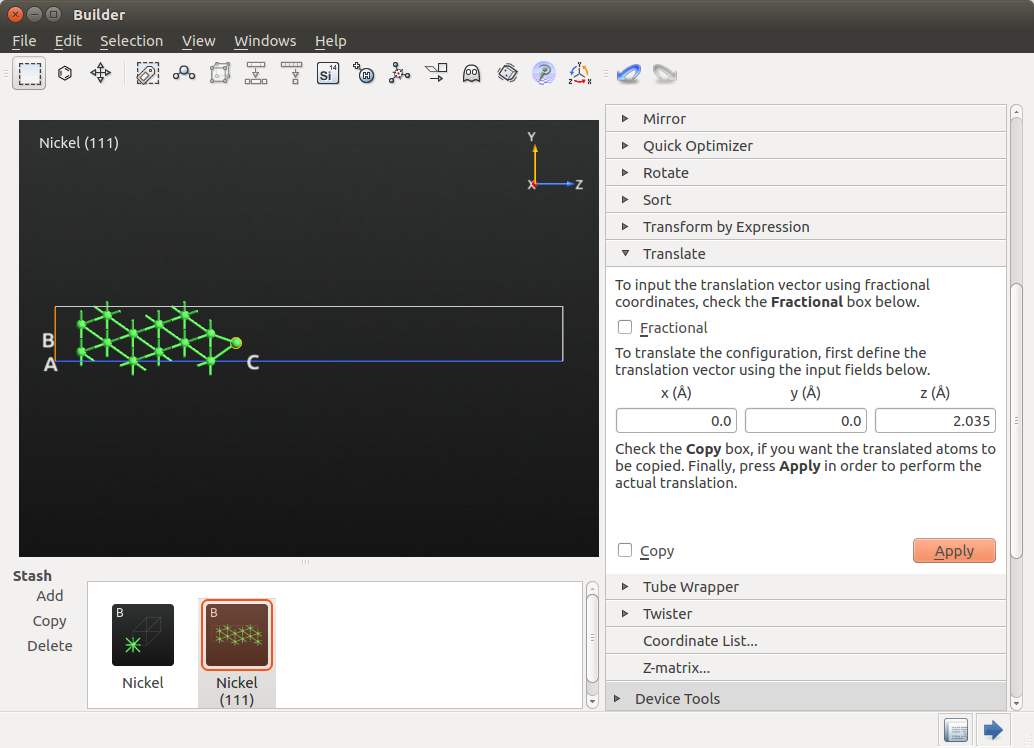The image size is (1034, 748).
Task: Select the Nickel stash thumbnail
Action: click(x=142, y=635)
